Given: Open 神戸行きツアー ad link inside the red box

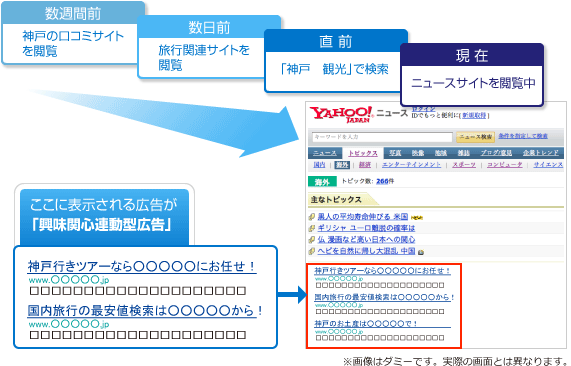Looking at the screenshot, I should [x=382, y=271].
